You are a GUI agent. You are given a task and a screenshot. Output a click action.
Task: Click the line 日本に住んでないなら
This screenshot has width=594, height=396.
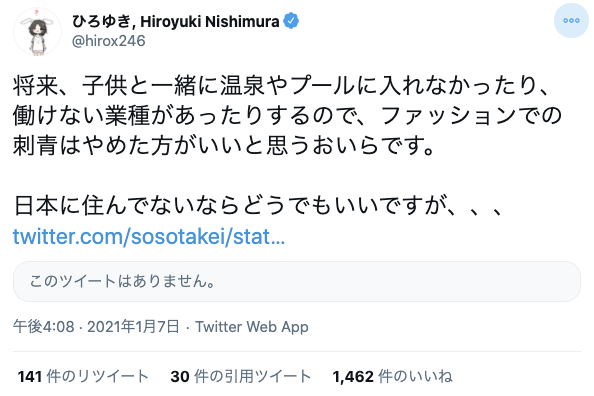tap(258, 206)
